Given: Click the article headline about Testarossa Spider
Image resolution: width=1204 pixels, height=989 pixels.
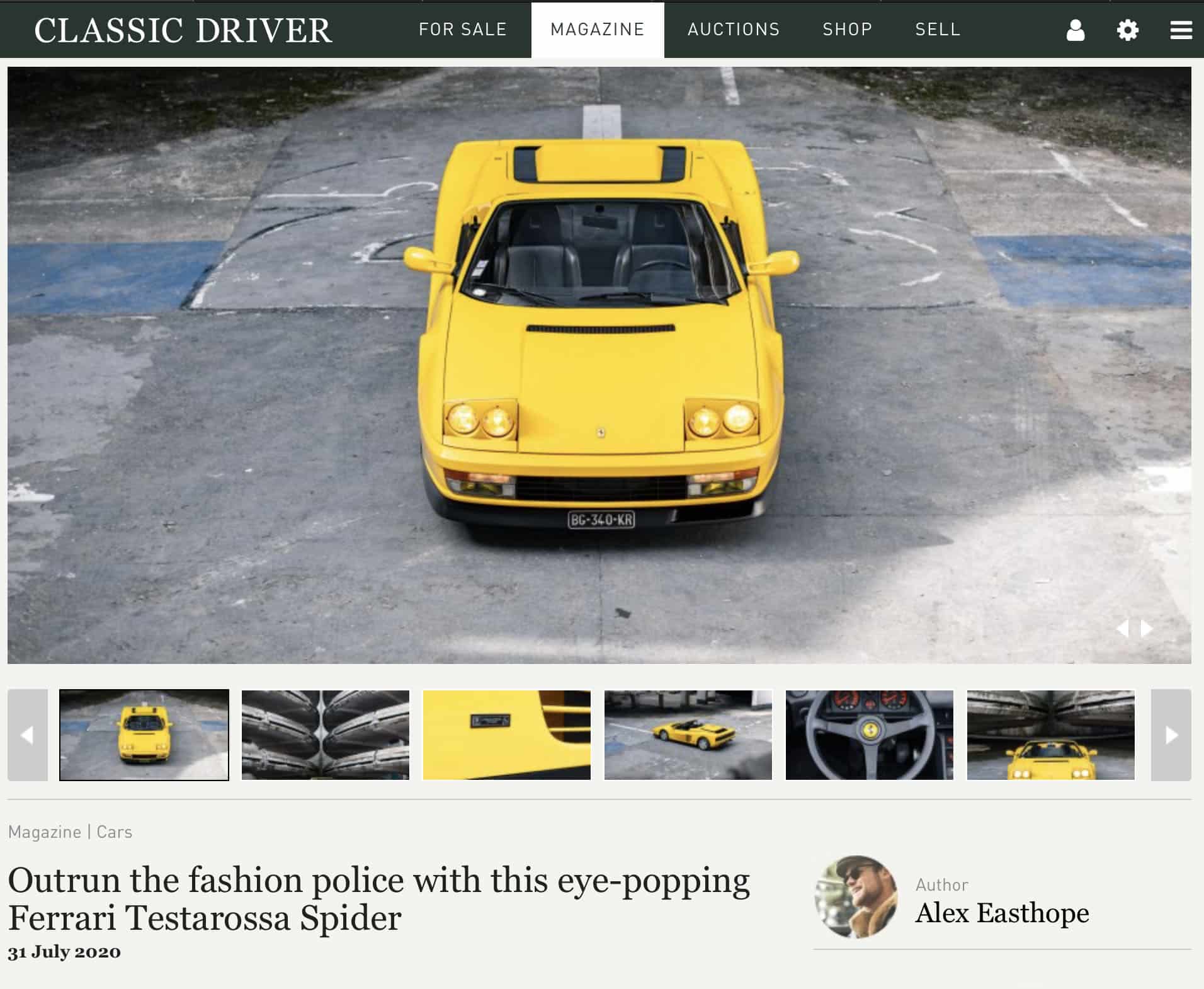Looking at the screenshot, I should [379, 899].
